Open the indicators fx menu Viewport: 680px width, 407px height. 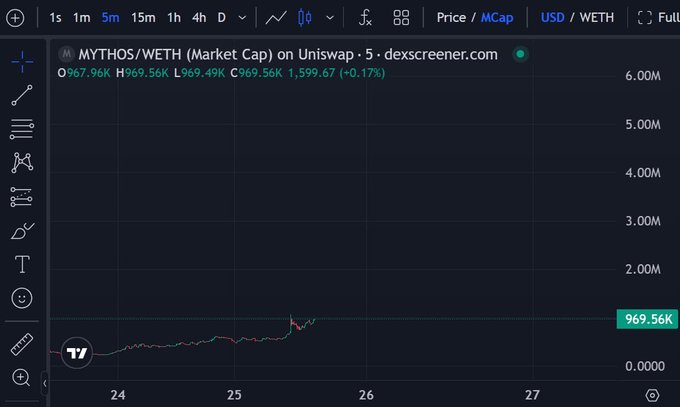[x=365, y=18]
